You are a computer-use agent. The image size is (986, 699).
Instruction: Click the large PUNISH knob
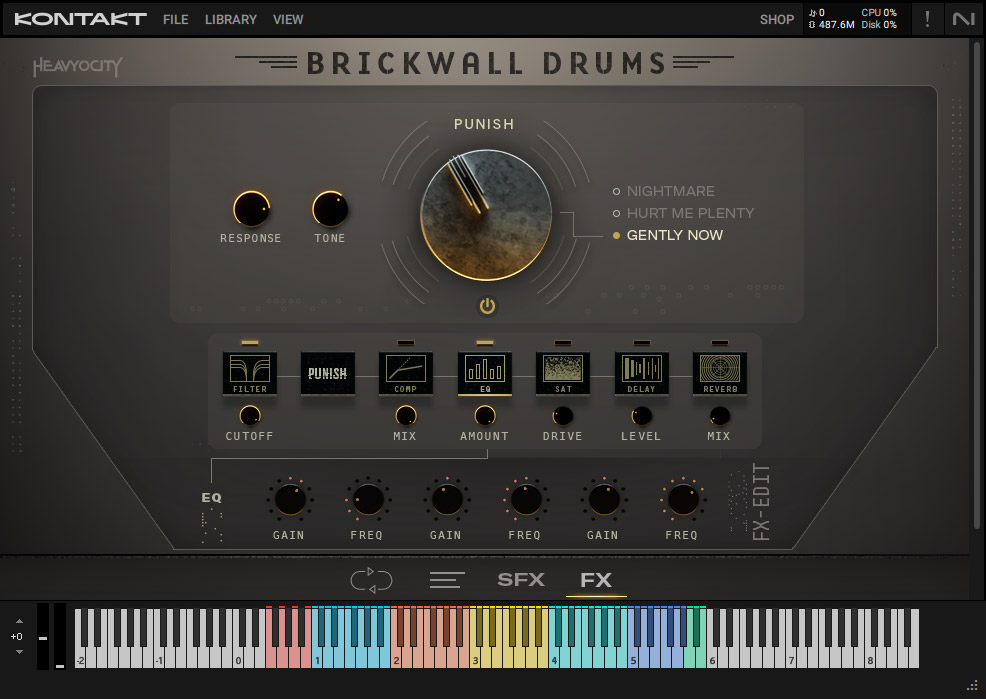tap(486, 215)
